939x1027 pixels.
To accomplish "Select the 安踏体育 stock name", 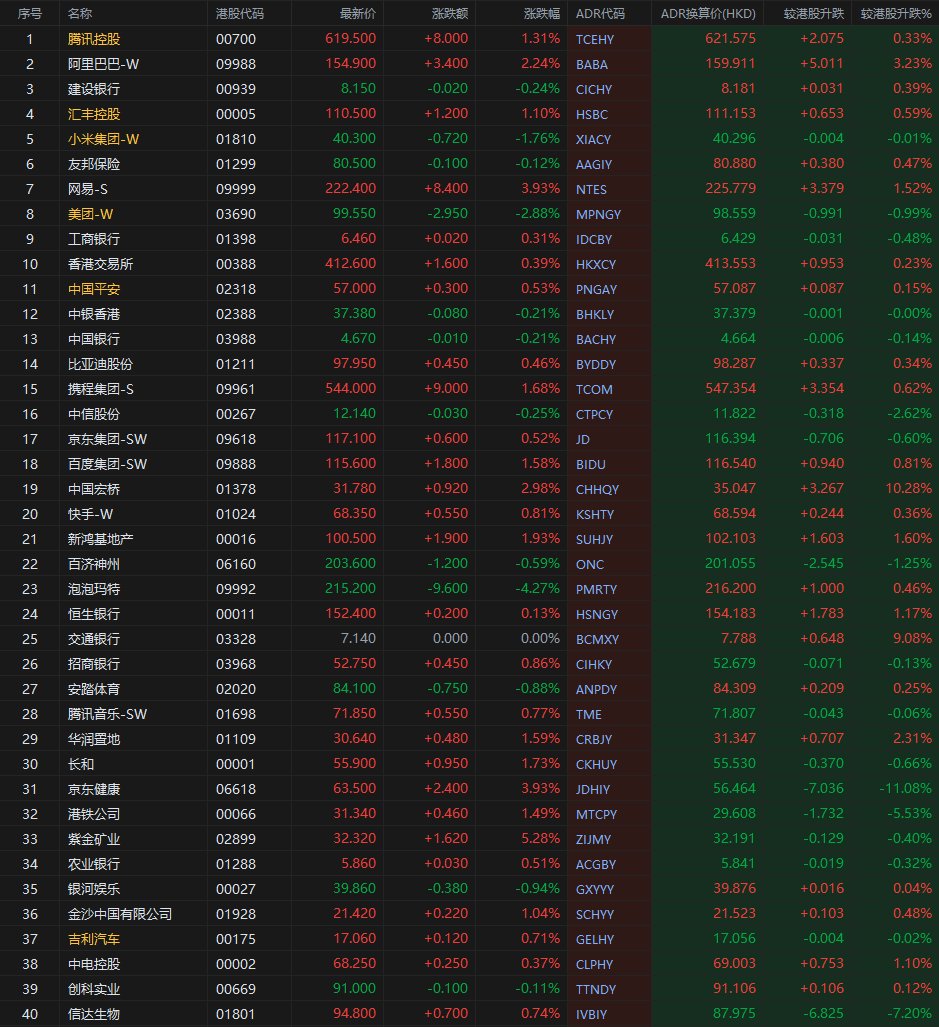I will 94,689.
